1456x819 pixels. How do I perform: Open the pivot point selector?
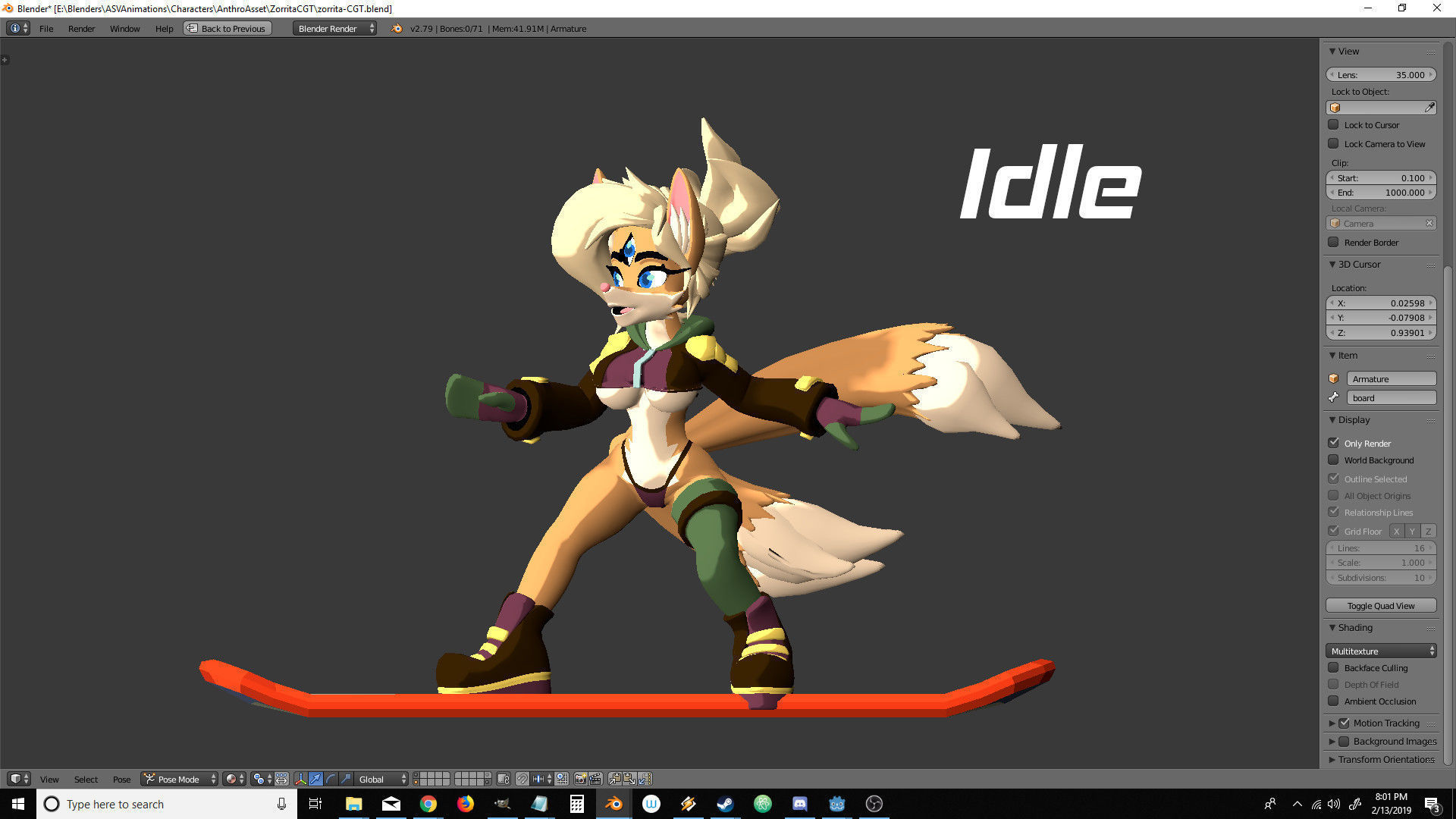coord(262,779)
